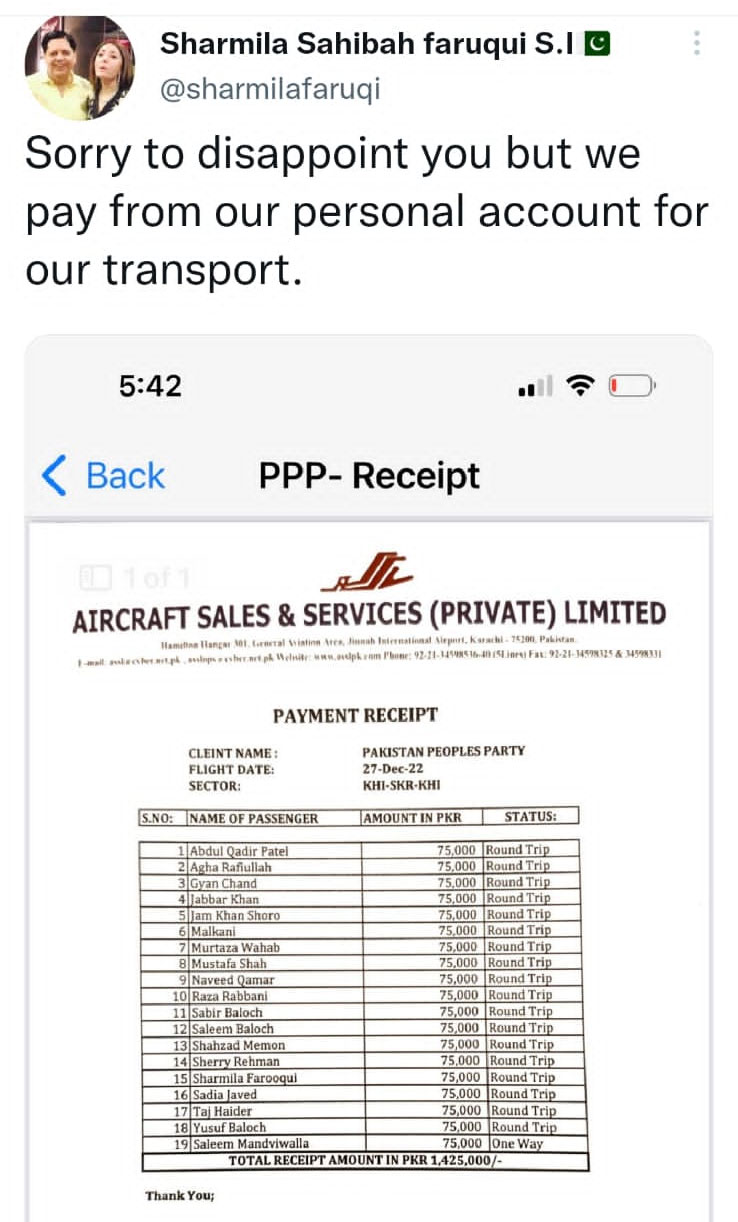738x1222 pixels.
Task: Click the Pakistan flag emoji beside the name
Action: 597,44
